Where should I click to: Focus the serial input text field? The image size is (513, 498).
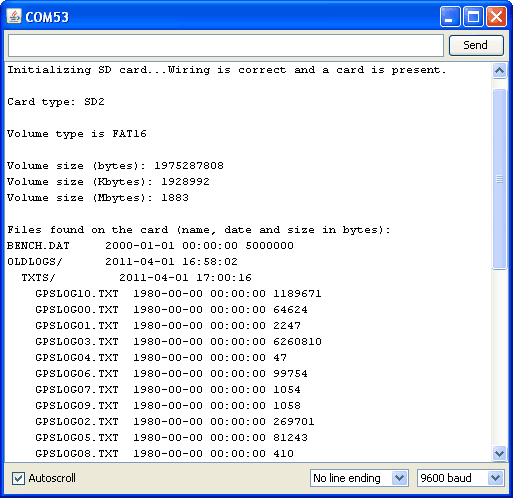click(x=226, y=45)
